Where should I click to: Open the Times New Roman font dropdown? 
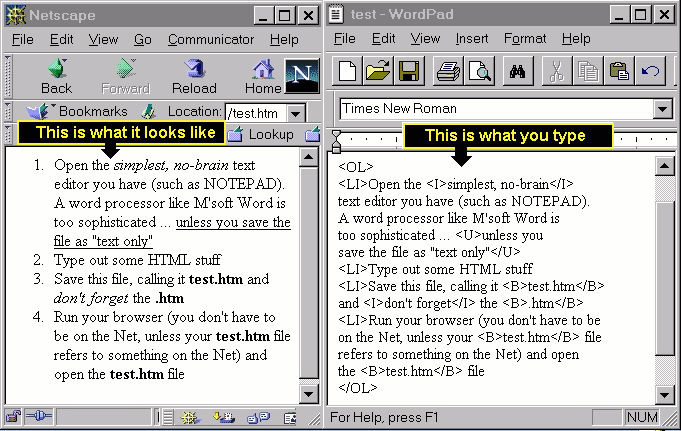[662, 109]
